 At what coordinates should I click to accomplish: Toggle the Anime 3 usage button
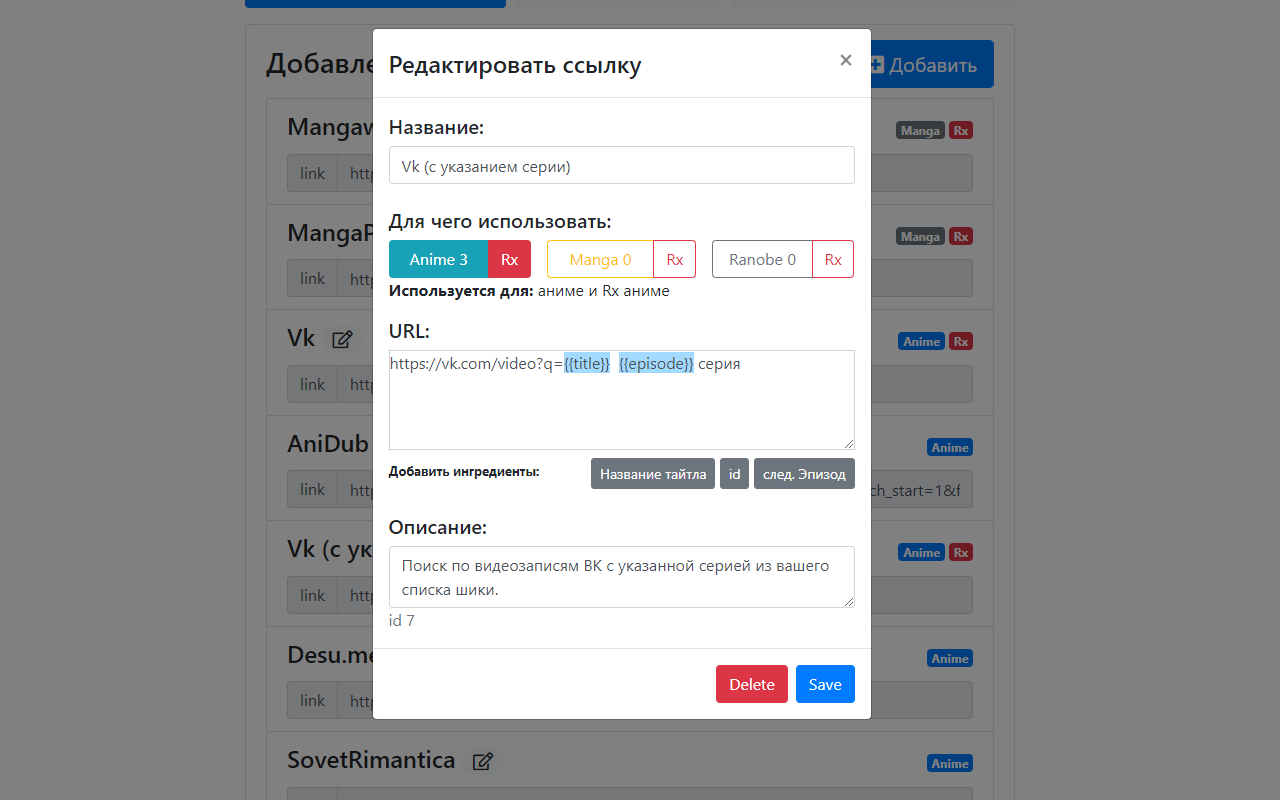tap(438, 259)
